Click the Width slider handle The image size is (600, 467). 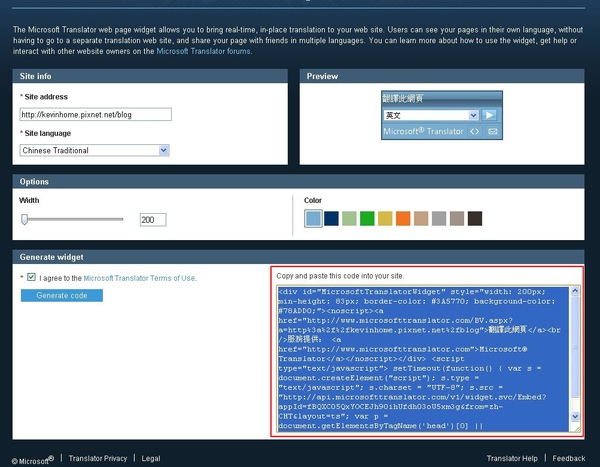[24, 219]
